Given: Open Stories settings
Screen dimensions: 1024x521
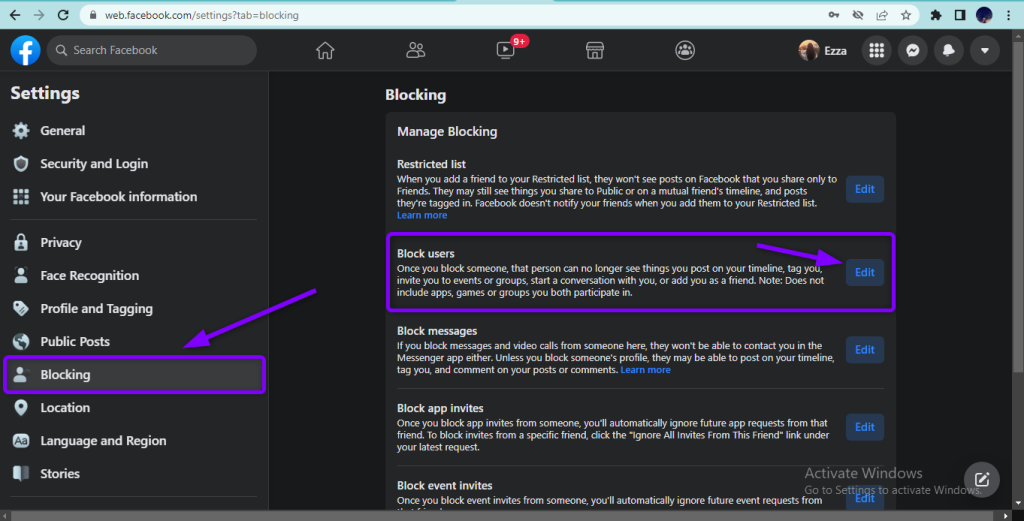Looking at the screenshot, I should tap(134, 473).
